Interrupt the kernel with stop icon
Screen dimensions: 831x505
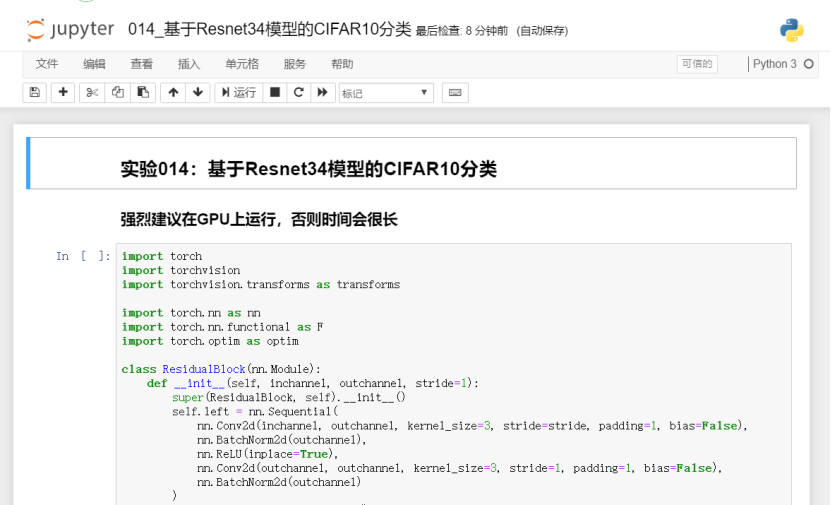click(275, 93)
